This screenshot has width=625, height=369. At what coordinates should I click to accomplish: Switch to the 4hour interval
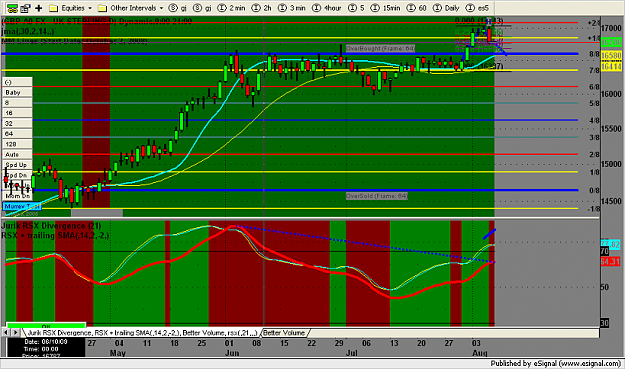tap(327, 8)
